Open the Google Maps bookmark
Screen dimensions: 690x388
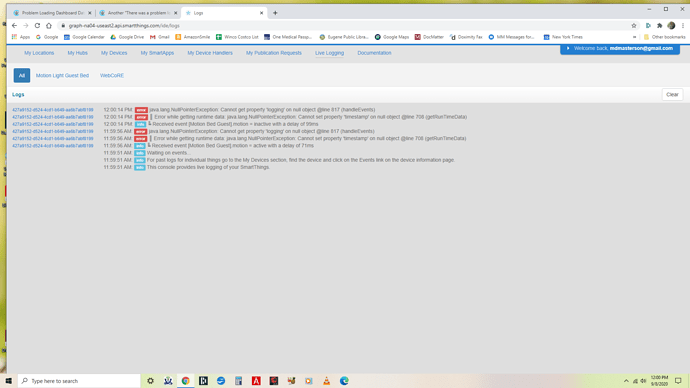392,37
